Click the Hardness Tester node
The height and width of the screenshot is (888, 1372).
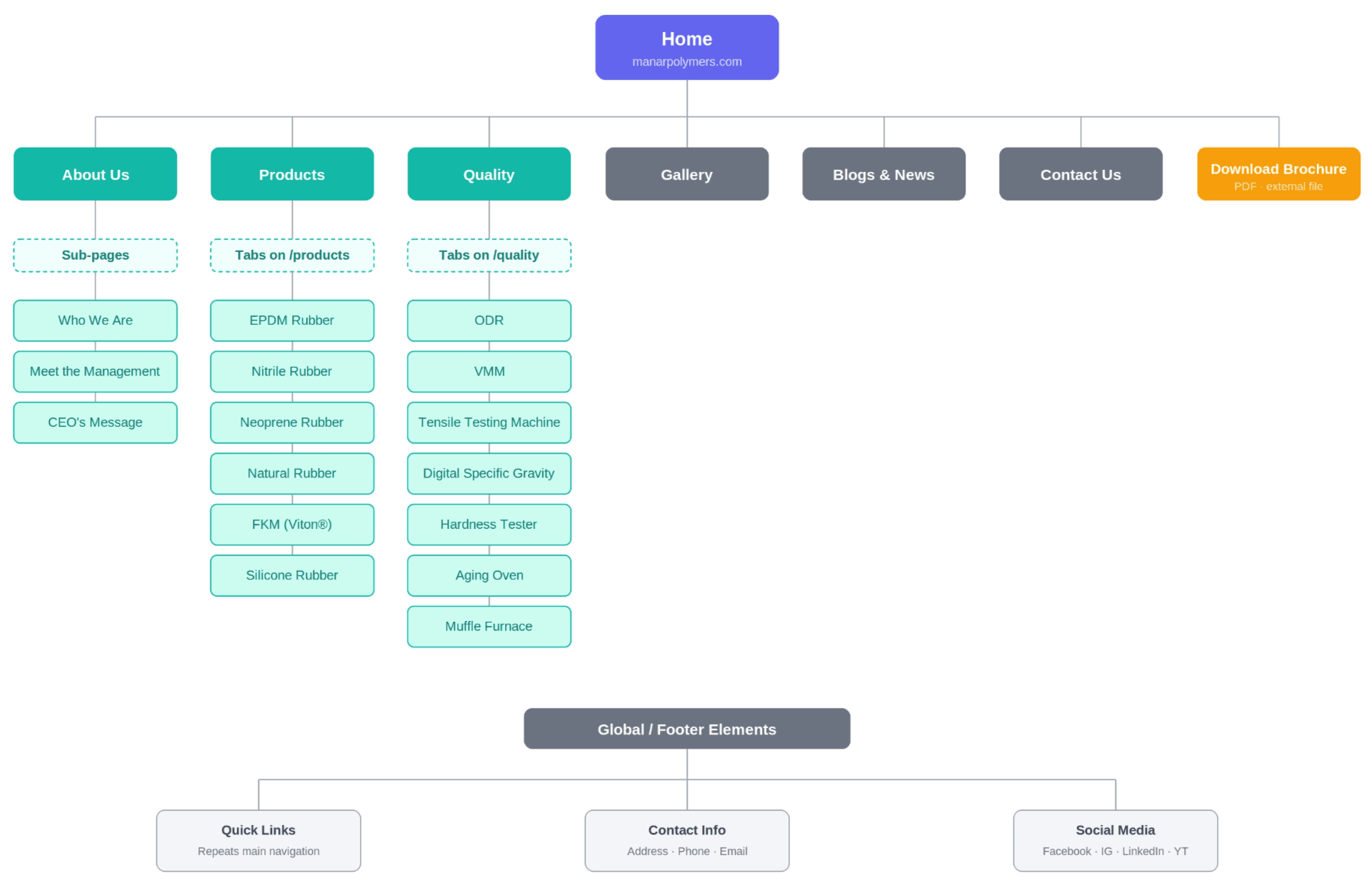click(489, 525)
